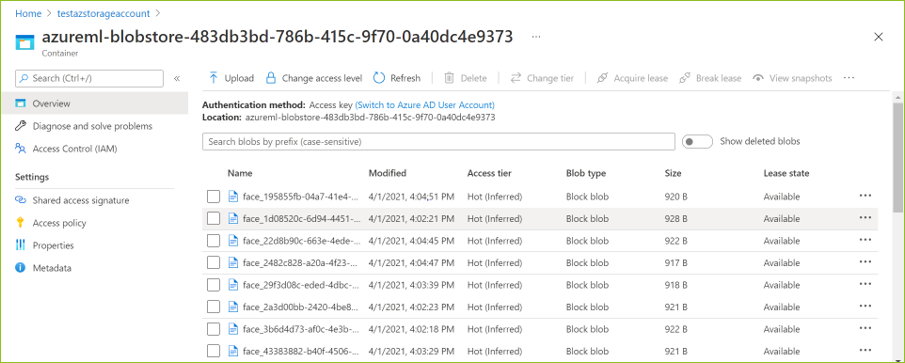Click sidebar Search (Ctrl+/) box
Viewport: 905px width, 363px height.
(x=89, y=78)
